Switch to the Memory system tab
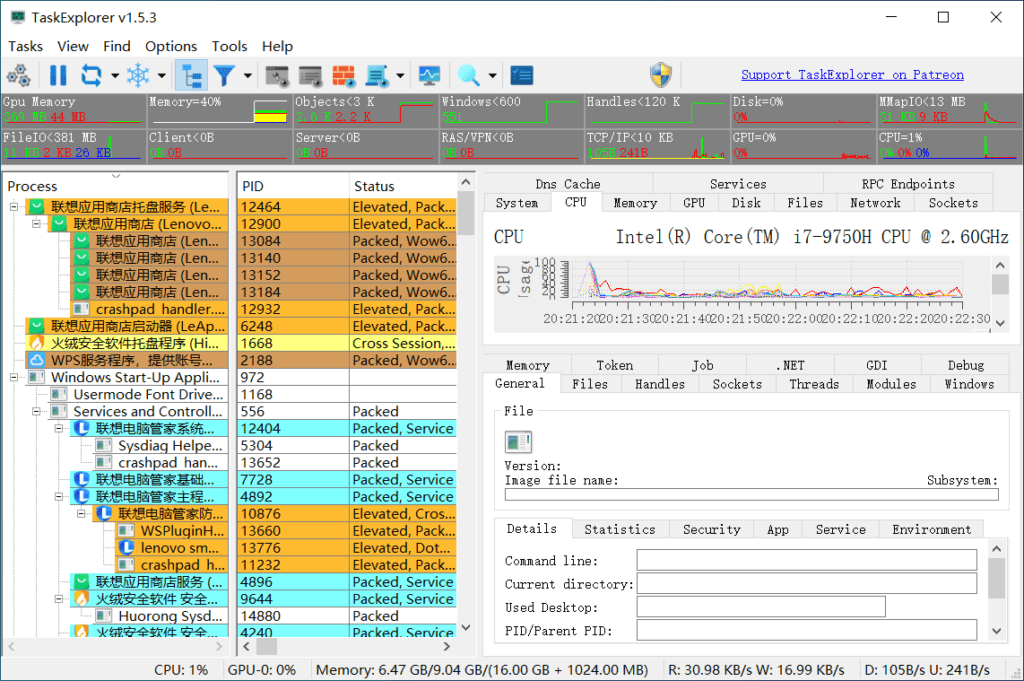1024x681 pixels. click(635, 203)
